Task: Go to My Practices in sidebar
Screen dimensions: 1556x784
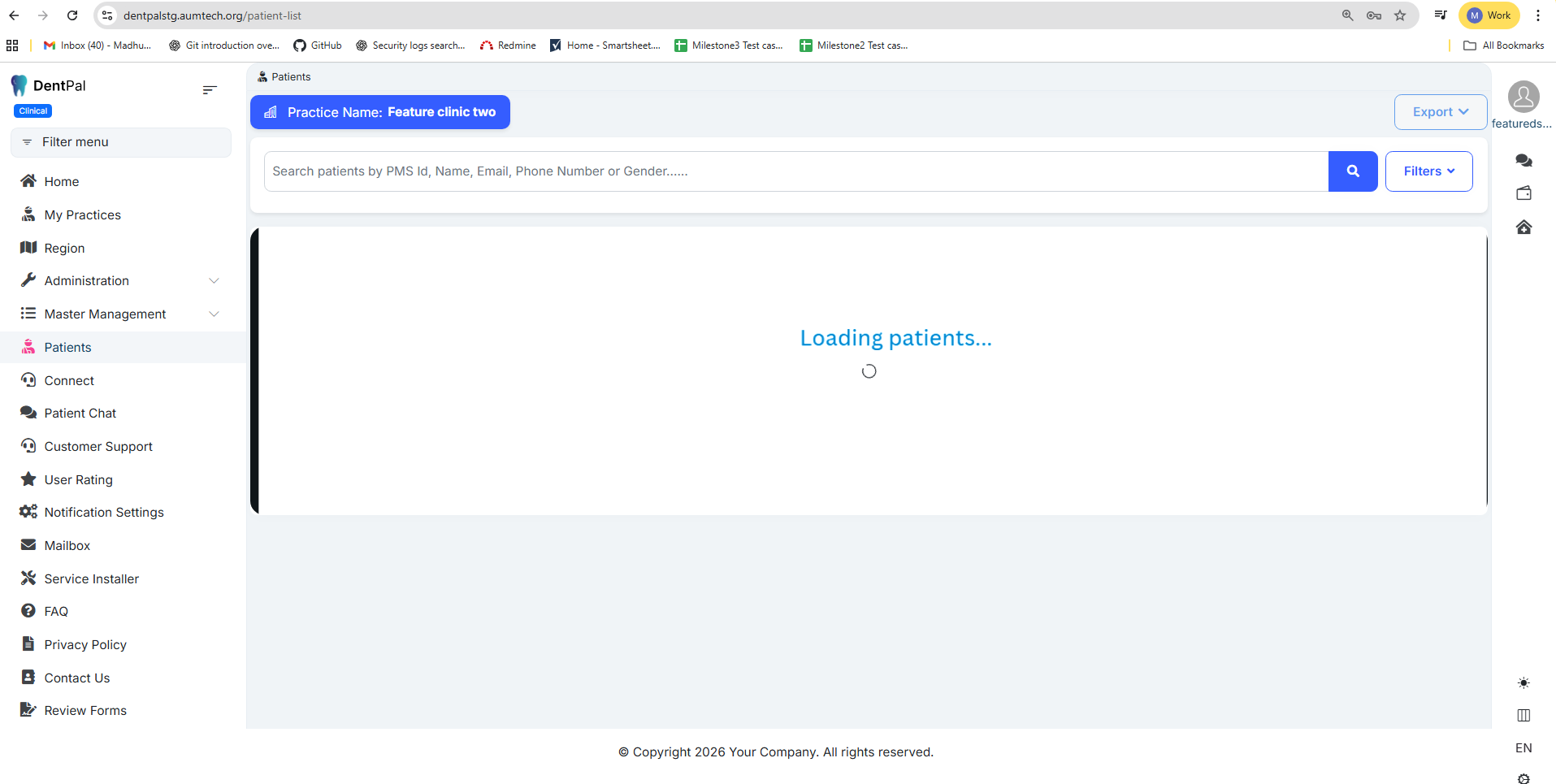Action: (82, 215)
